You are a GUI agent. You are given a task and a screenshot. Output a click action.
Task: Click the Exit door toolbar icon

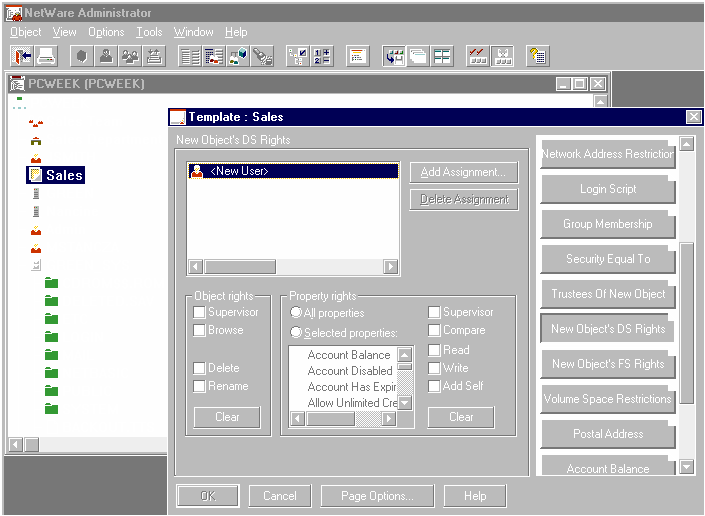click(22, 56)
